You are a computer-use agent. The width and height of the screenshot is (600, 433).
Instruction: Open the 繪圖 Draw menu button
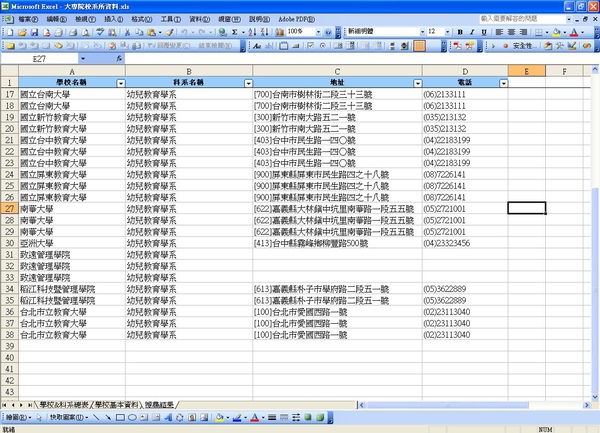pos(18,417)
